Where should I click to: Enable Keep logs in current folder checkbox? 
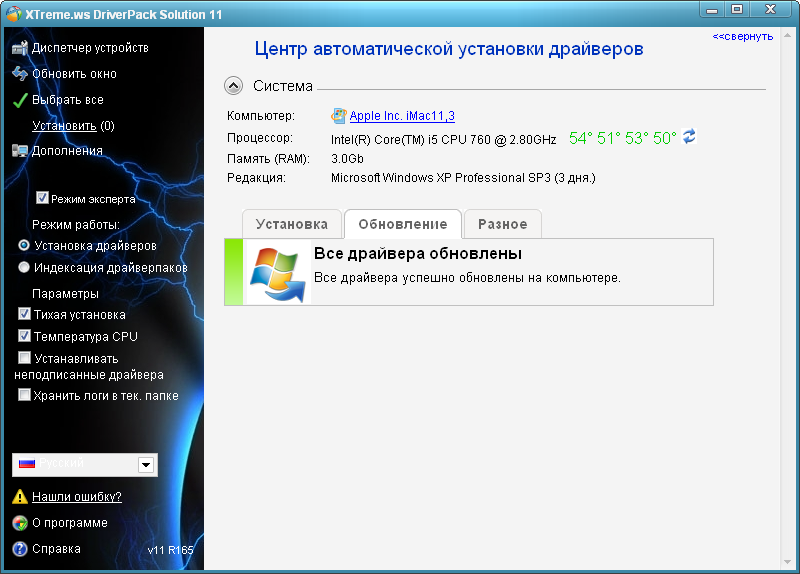coord(24,395)
